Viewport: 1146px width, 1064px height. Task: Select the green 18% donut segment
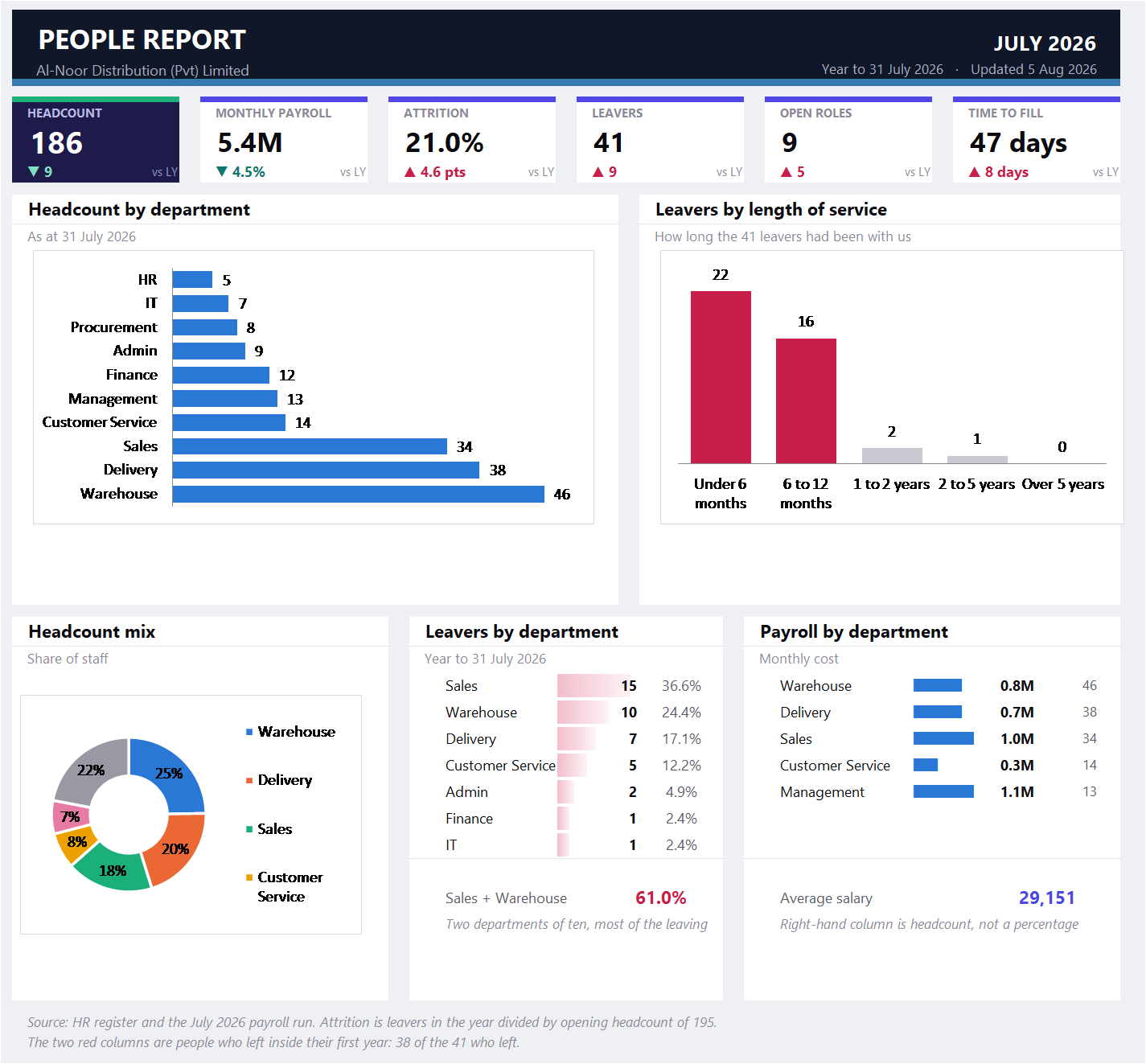click(x=113, y=870)
